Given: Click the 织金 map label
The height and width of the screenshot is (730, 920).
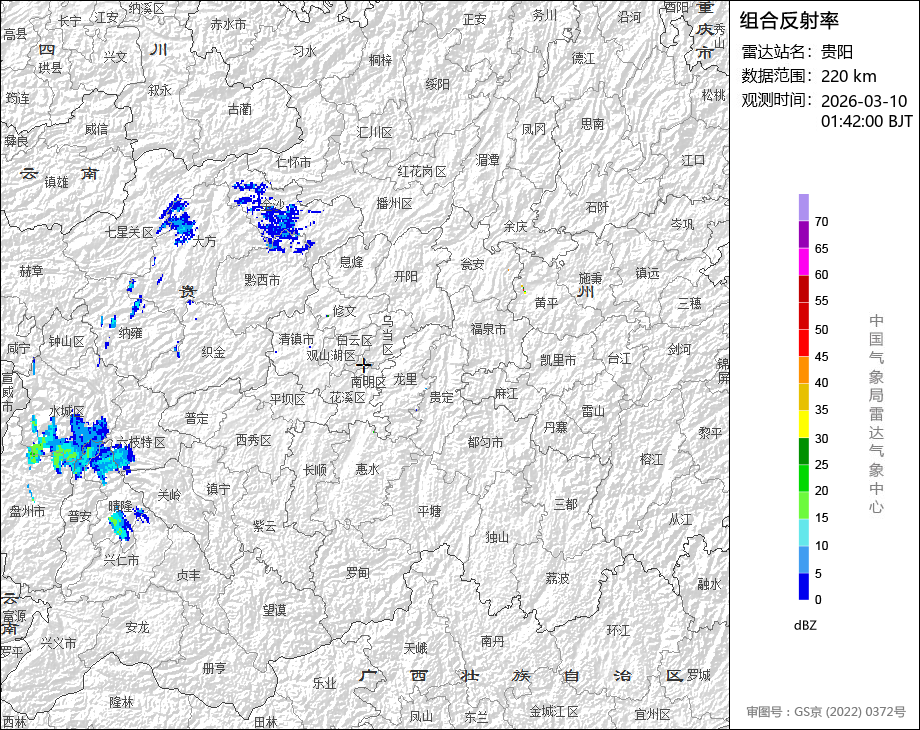Looking at the screenshot, I should coord(213,352).
